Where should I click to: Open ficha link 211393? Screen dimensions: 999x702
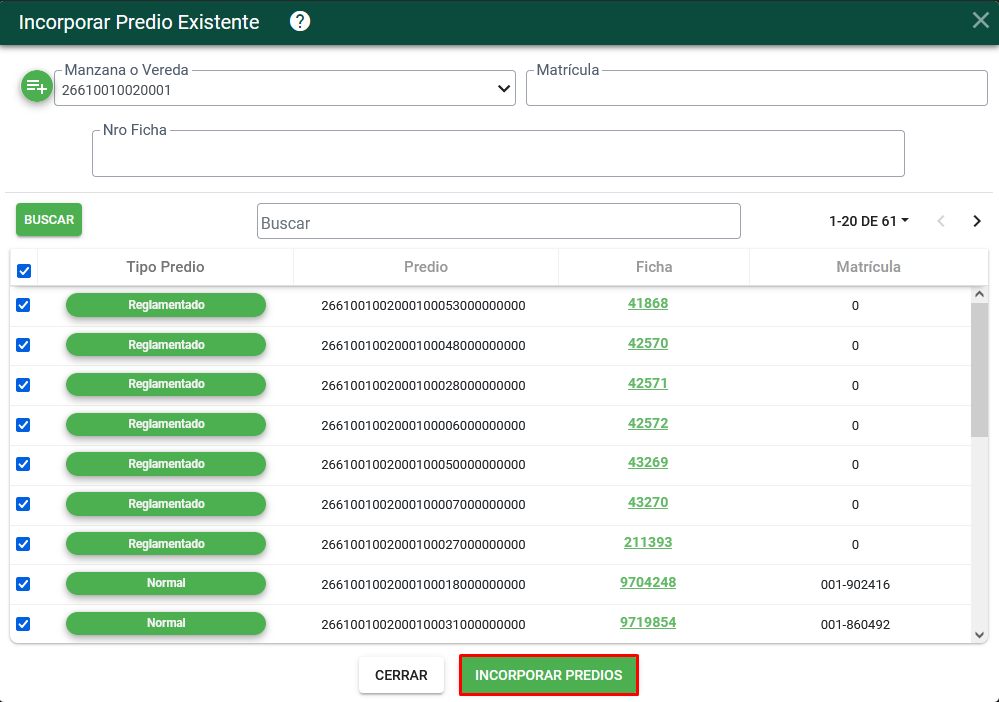[648, 543]
